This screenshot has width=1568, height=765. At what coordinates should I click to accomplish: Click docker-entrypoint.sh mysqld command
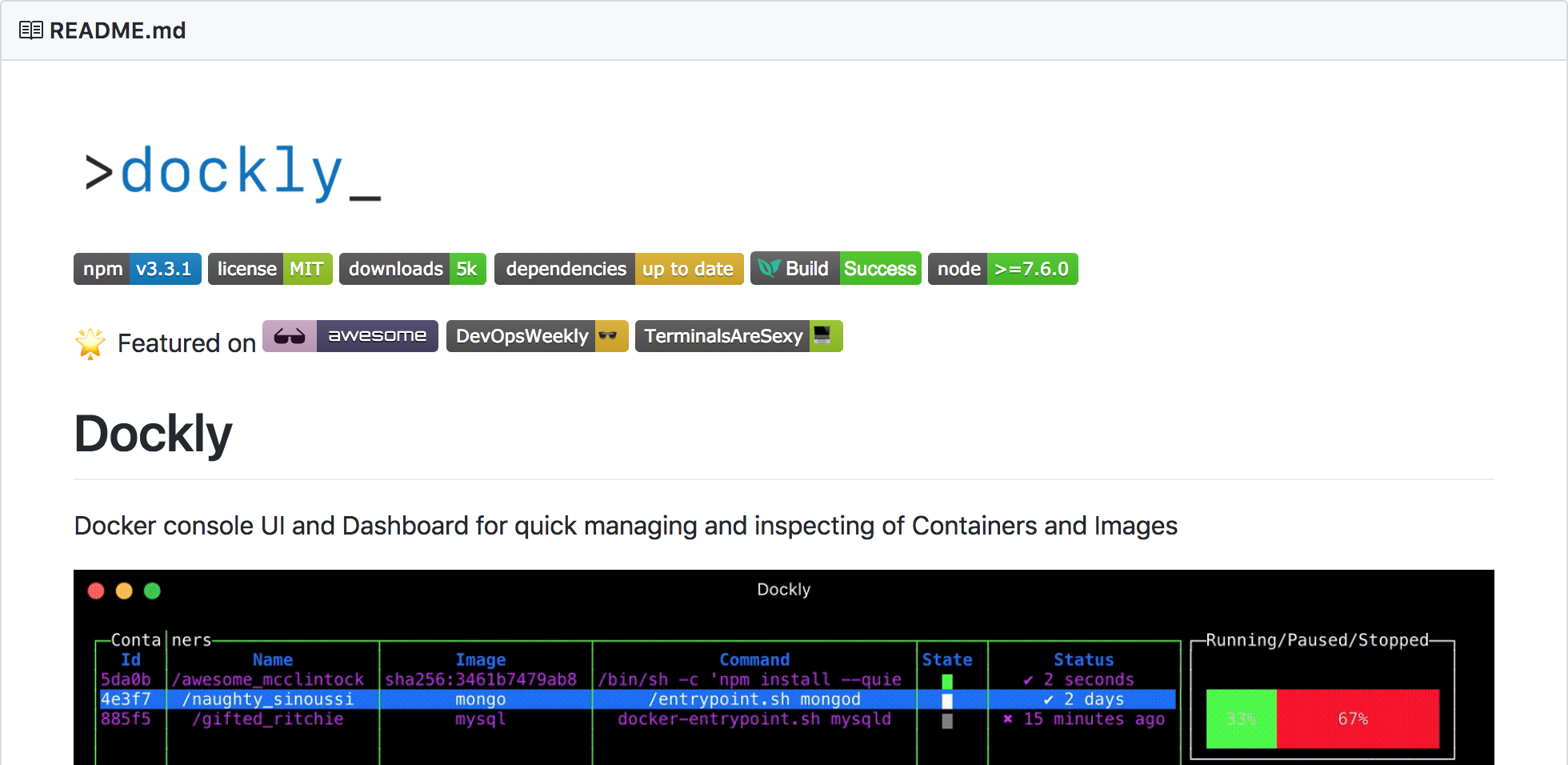[754, 719]
